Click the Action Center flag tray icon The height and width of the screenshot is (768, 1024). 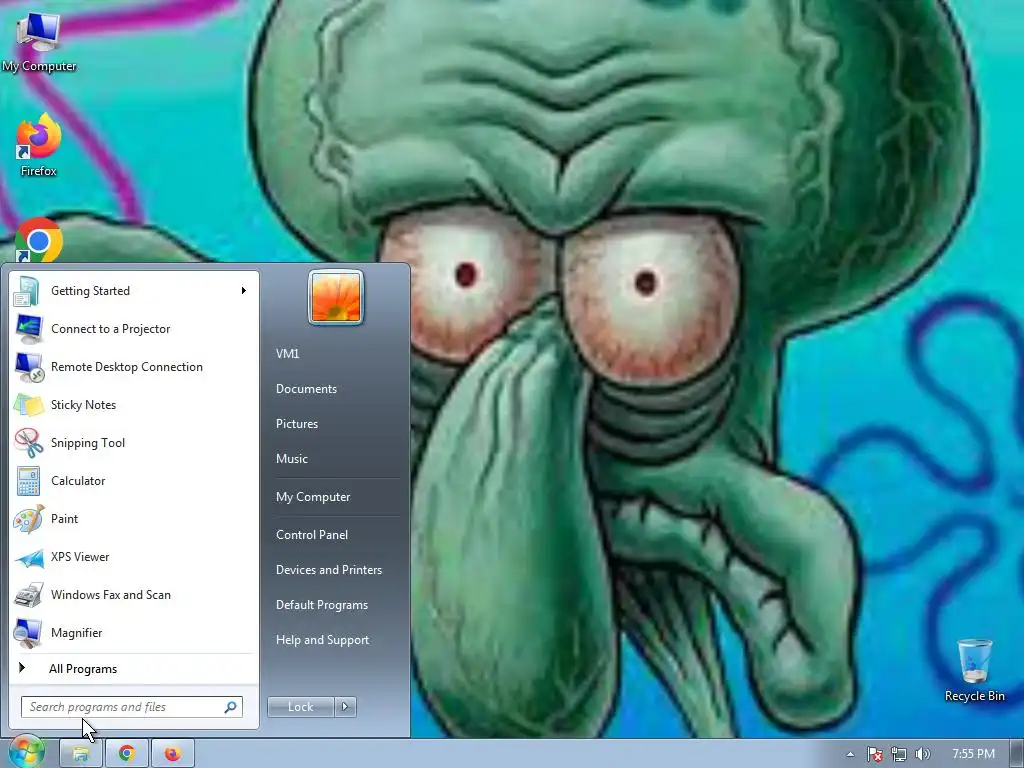(x=874, y=754)
